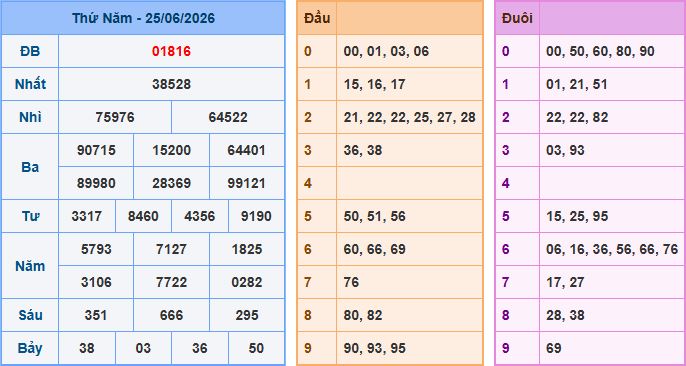Select Tư prize number 8460
The image size is (686, 366).
click(x=143, y=216)
